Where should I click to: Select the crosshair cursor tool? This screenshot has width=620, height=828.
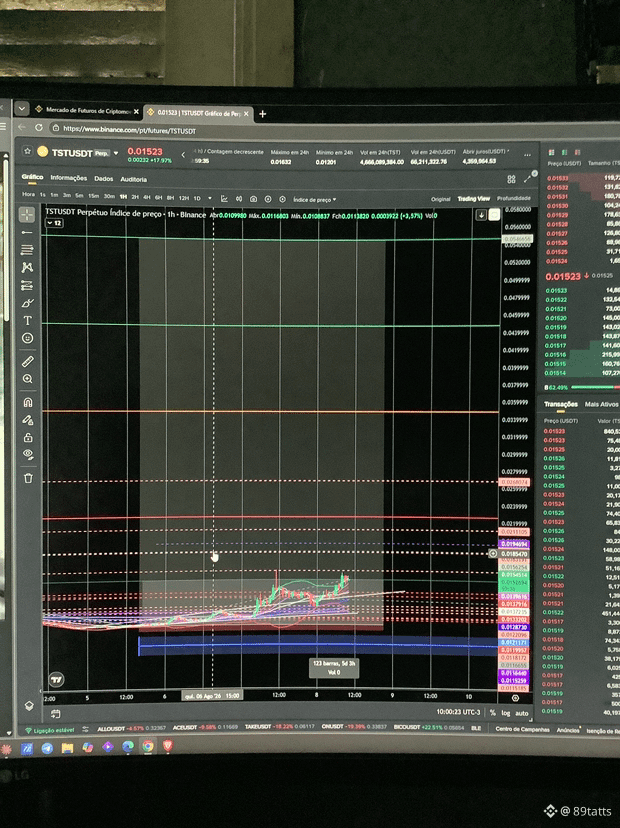coord(27,214)
